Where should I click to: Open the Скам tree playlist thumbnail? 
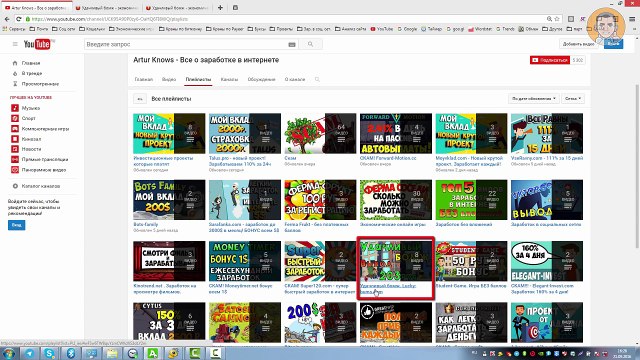coord(320,133)
